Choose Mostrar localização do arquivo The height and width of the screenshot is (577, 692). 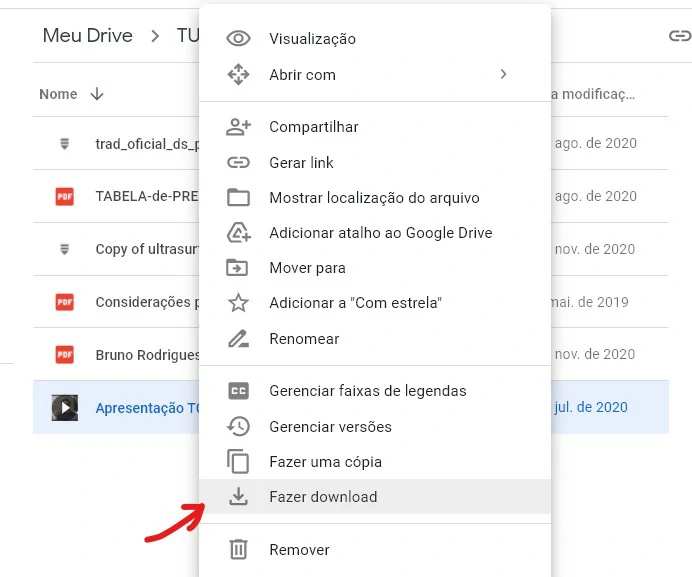(x=375, y=197)
